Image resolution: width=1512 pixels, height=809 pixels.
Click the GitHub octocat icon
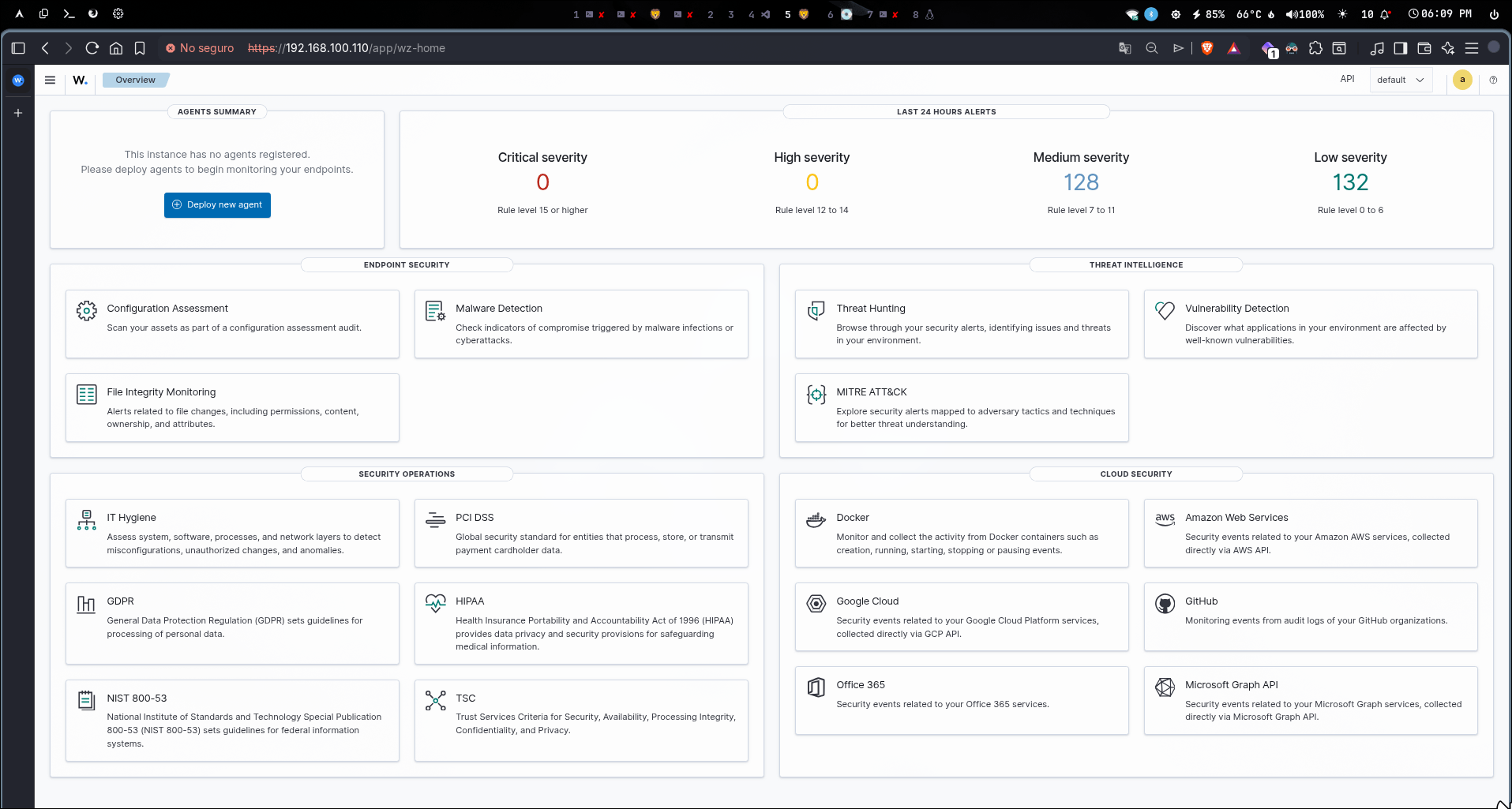point(1165,604)
